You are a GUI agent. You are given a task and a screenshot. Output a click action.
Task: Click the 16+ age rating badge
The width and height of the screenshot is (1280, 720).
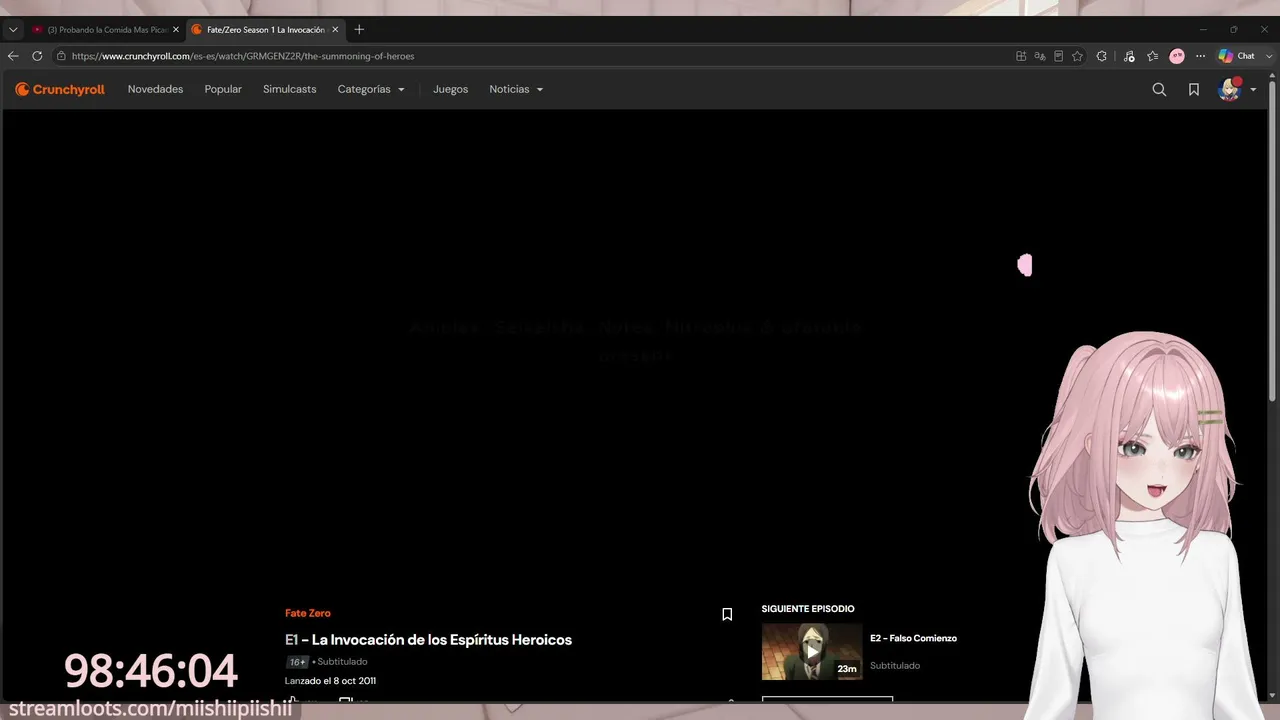click(x=297, y=662)
